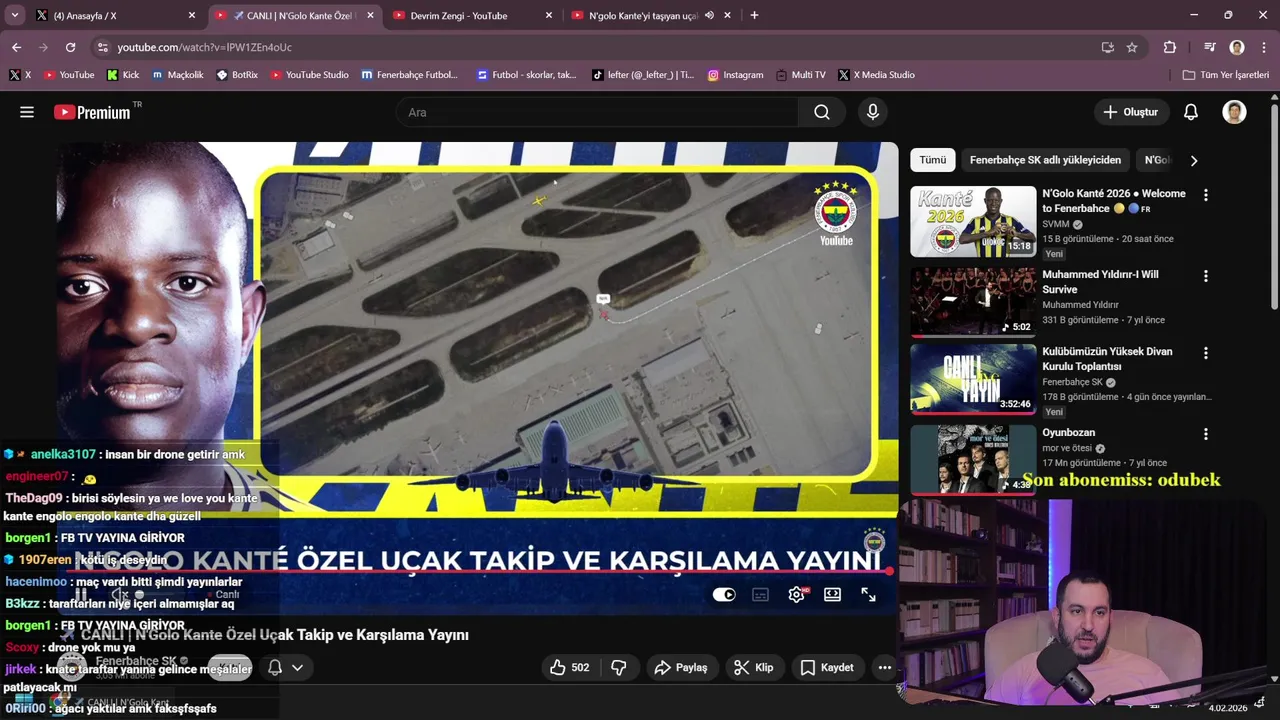Click the search magnifier button
The height and width of the screenshot is (720, 1280).
(822, 112)
